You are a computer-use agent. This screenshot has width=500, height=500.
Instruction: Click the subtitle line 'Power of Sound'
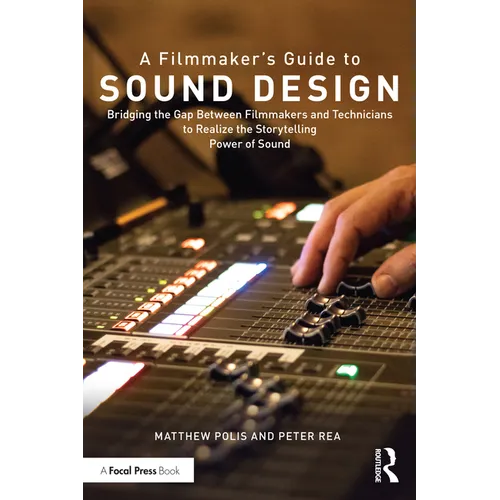250,144
